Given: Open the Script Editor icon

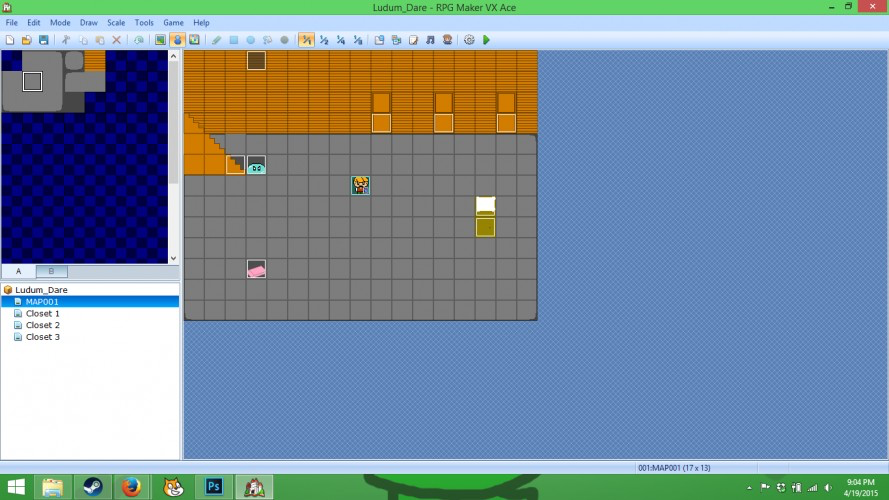Looking at the screenshot, I should (413, 40).
